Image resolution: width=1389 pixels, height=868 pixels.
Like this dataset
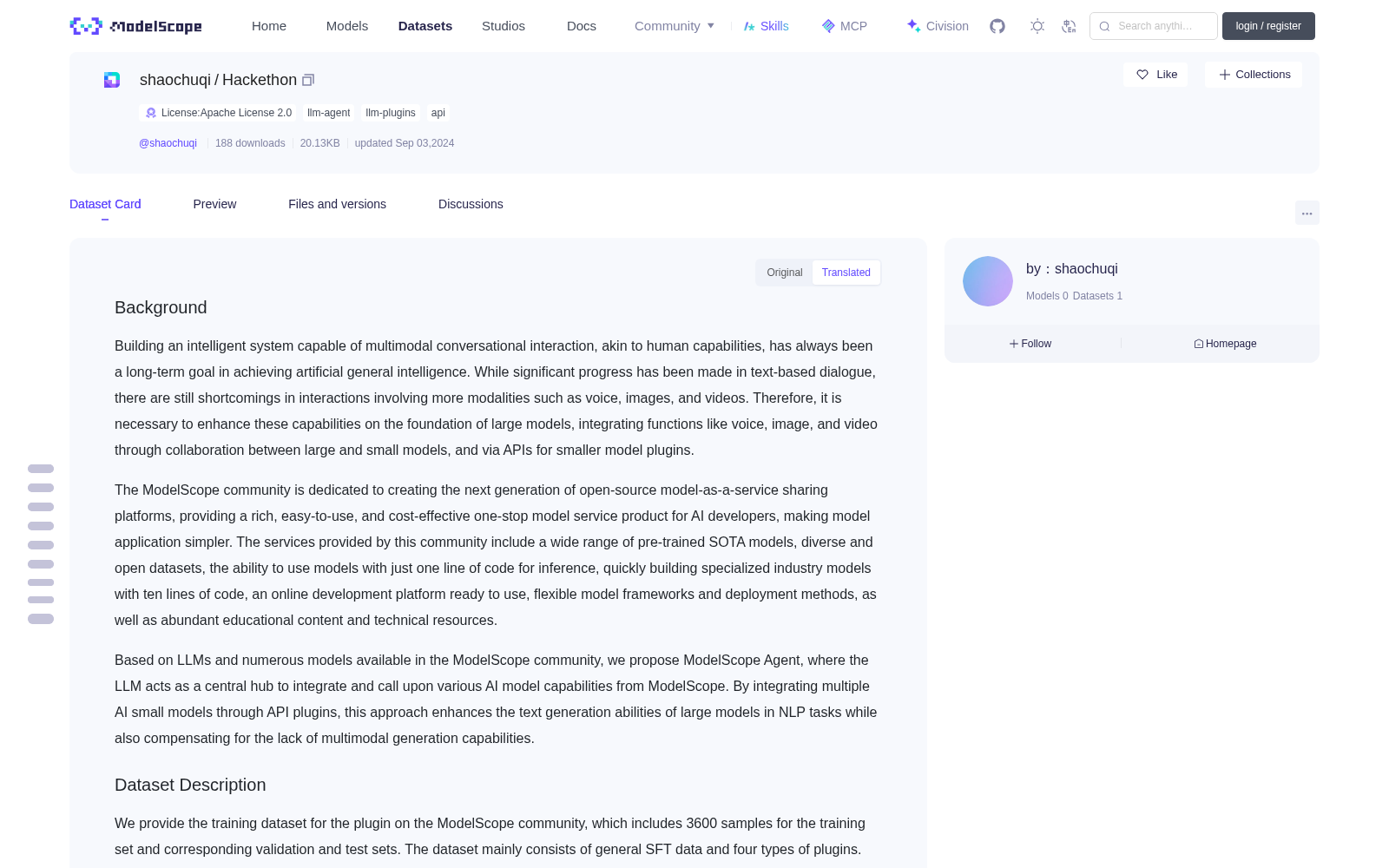pyautogui.click(x=1155, y=75)
